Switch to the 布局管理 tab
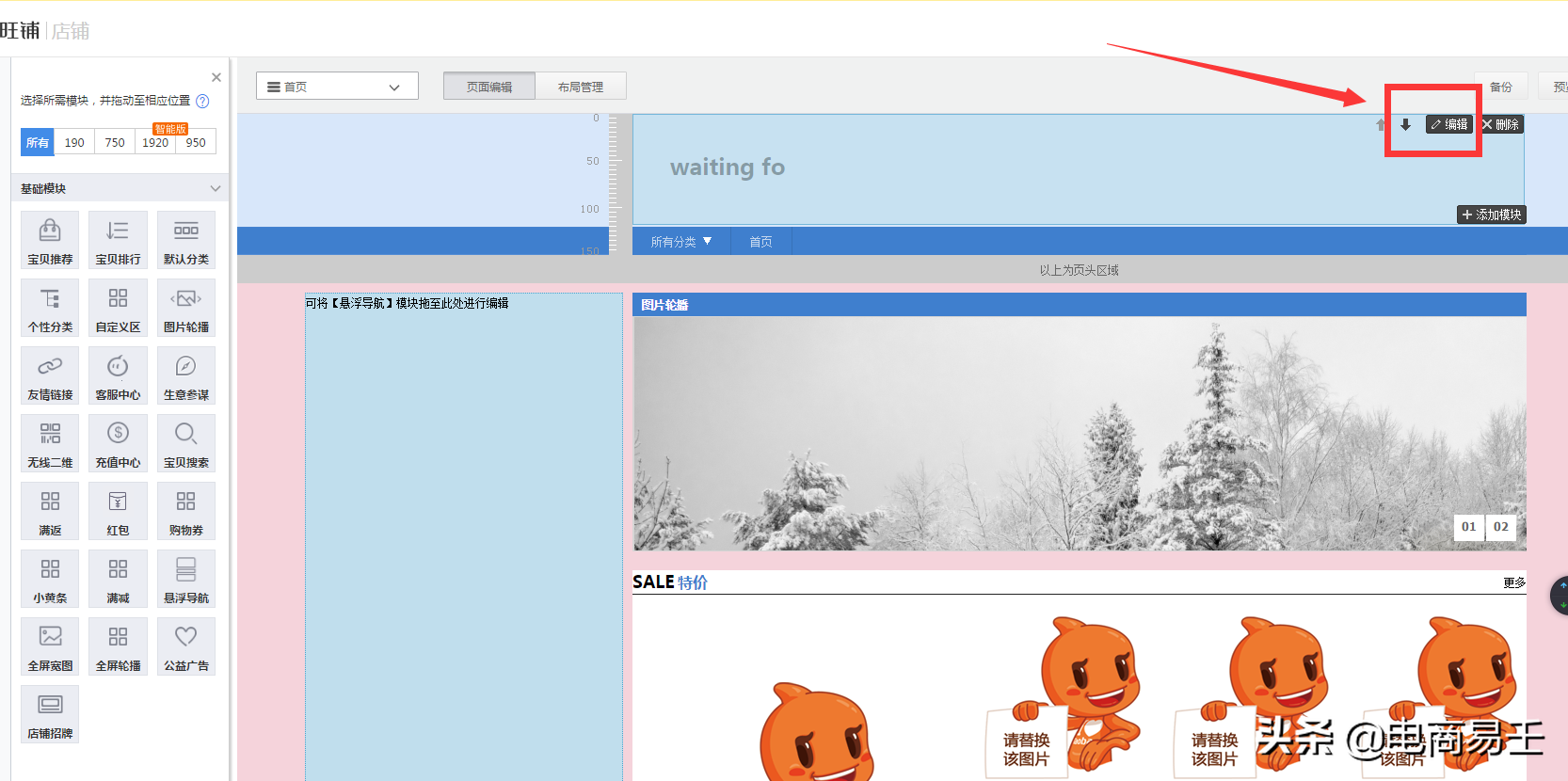Image resolution: width=1568 pixels, height=781 pixels. click(x=581, y=87)
